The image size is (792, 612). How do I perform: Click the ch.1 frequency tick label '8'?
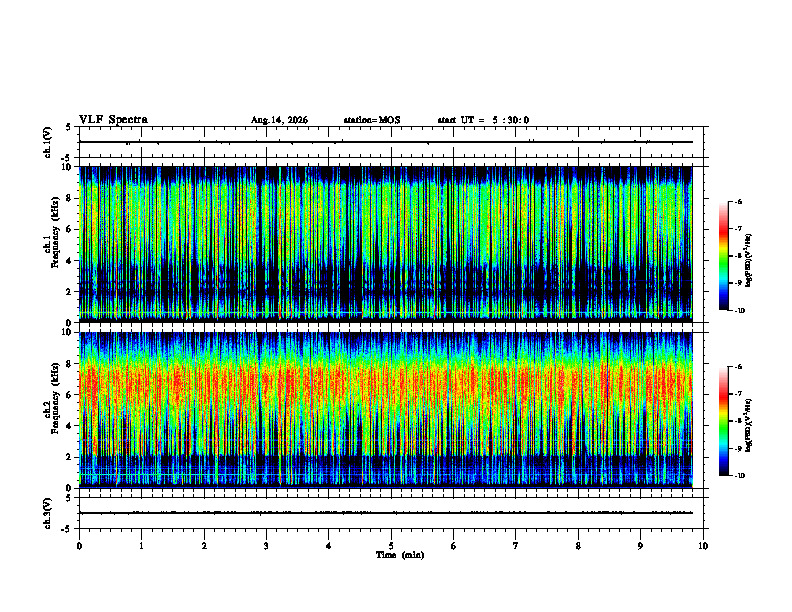click(x=70, y=198)
